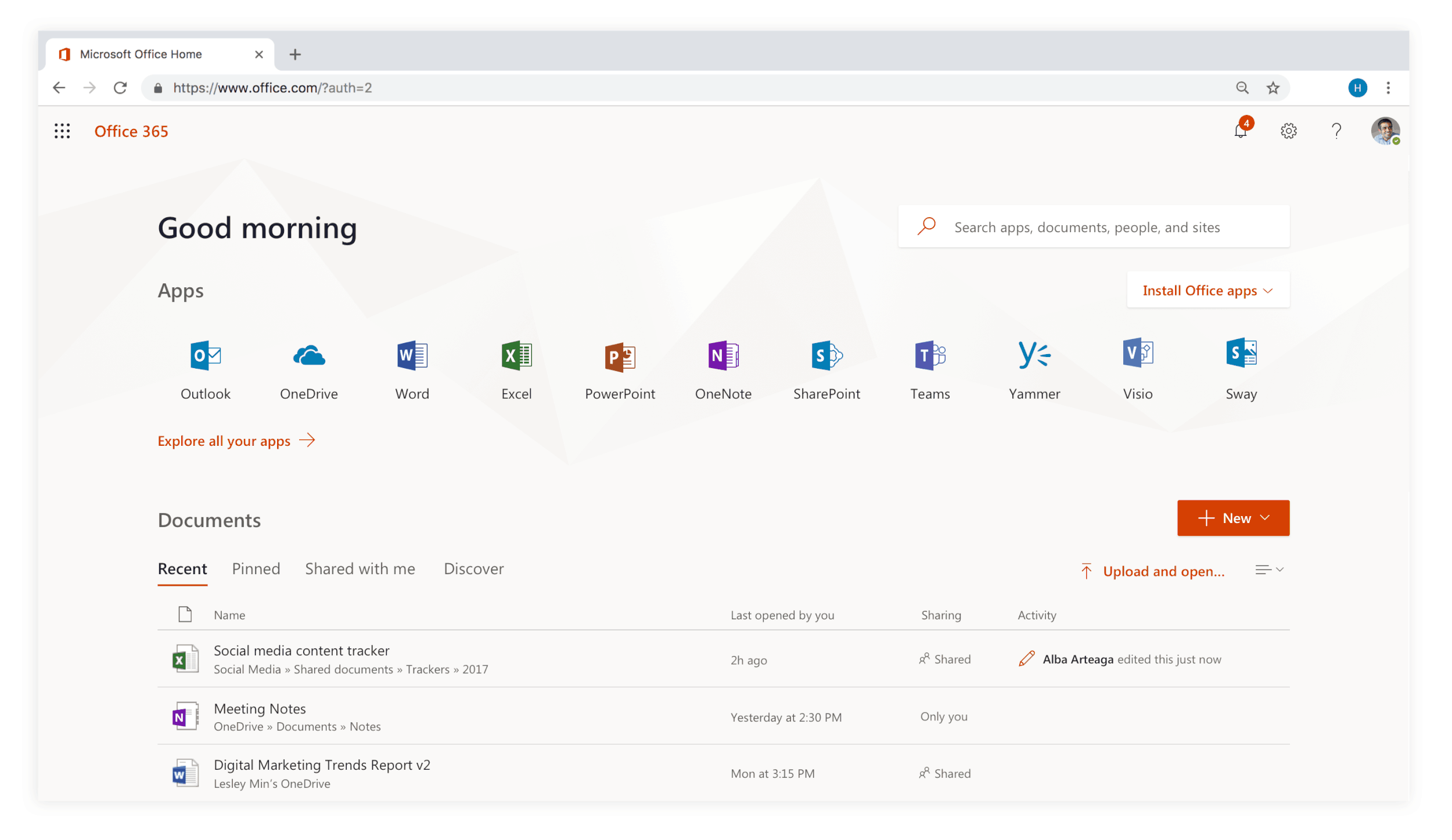Bookmark this page with the star icon
This screenshot has width=1452, height=840.
pyautogui.click(x=1273, y=88)
